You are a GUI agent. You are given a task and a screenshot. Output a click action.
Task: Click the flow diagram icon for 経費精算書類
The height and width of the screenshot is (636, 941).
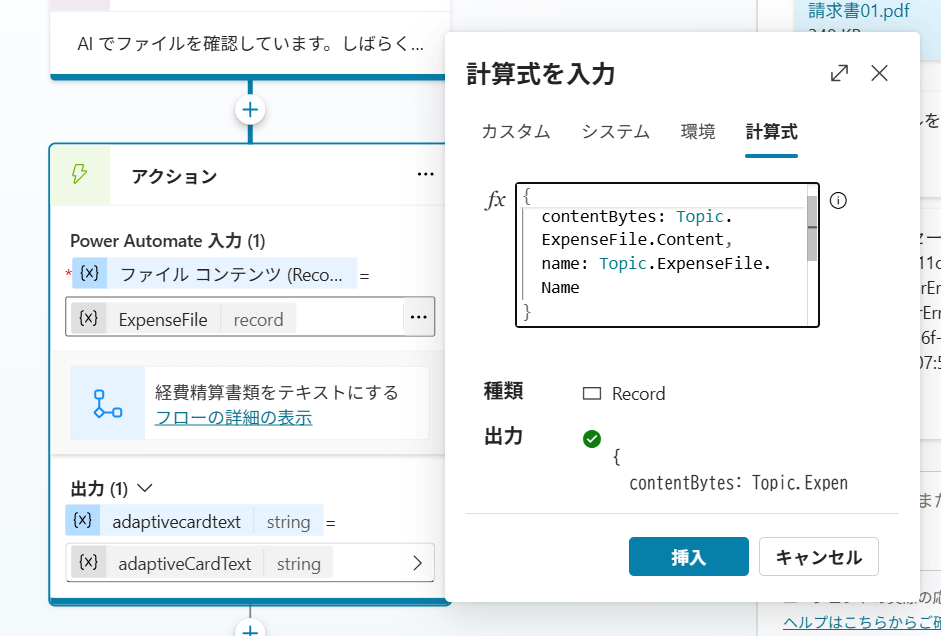click(107, 403)
